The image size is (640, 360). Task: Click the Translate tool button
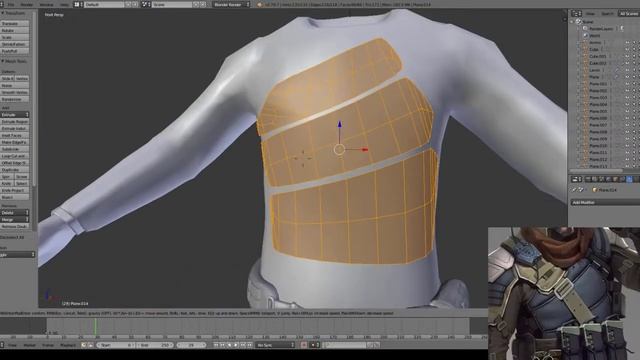click(x=15, y=24)
